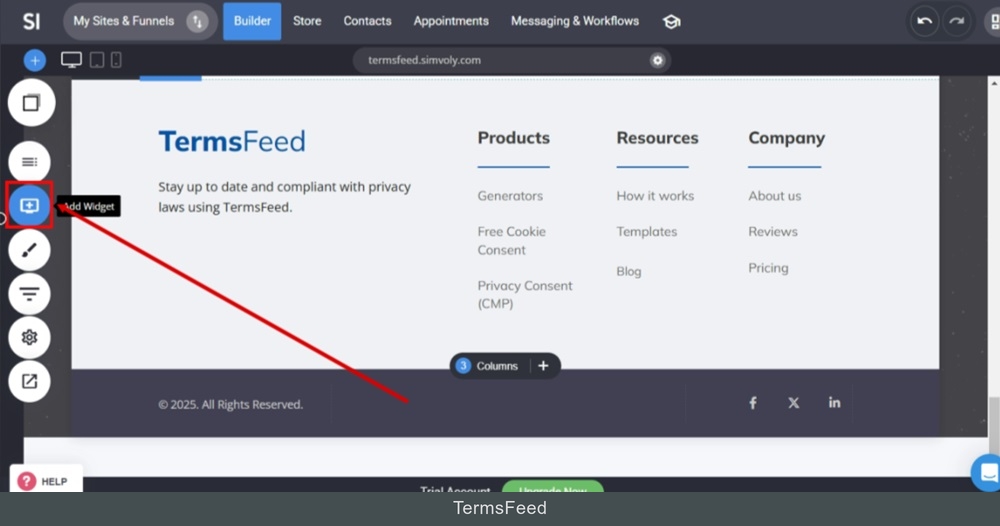Screen dimensions: 1000x526
Task: Open the Builder tab
Action: (x=252, y=21)
